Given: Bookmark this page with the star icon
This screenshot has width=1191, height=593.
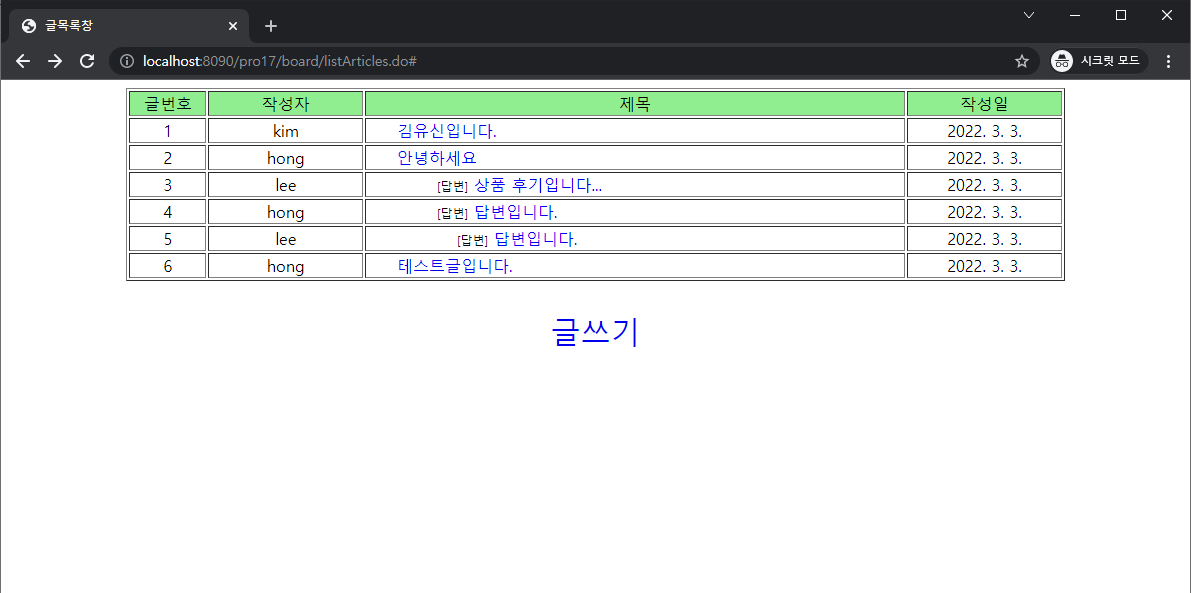Looking at the screenshot, I should coord(1022,61).
